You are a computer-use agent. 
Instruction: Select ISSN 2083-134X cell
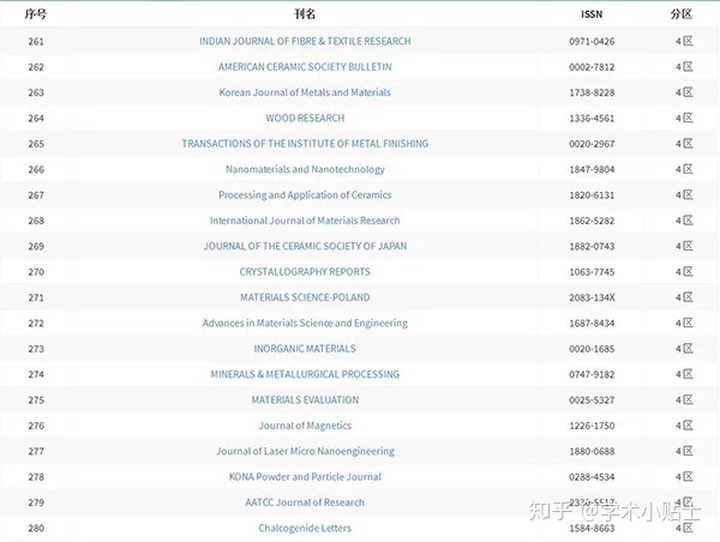591,298
